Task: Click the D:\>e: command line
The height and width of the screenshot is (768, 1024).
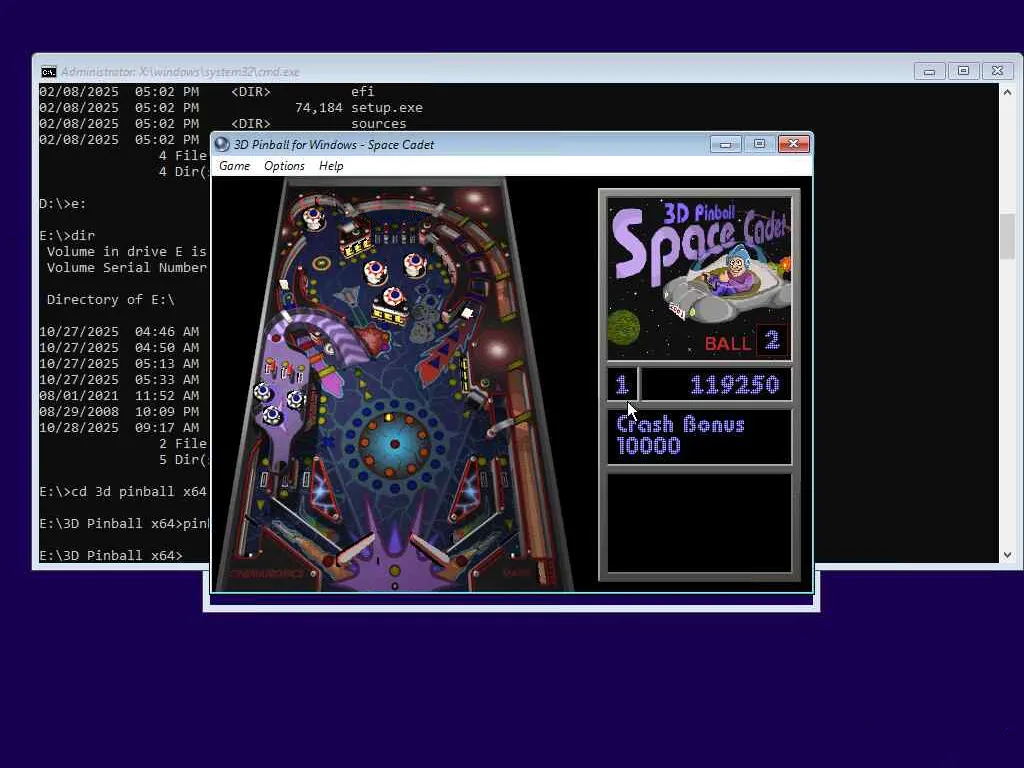Action: tap(63, 204)
